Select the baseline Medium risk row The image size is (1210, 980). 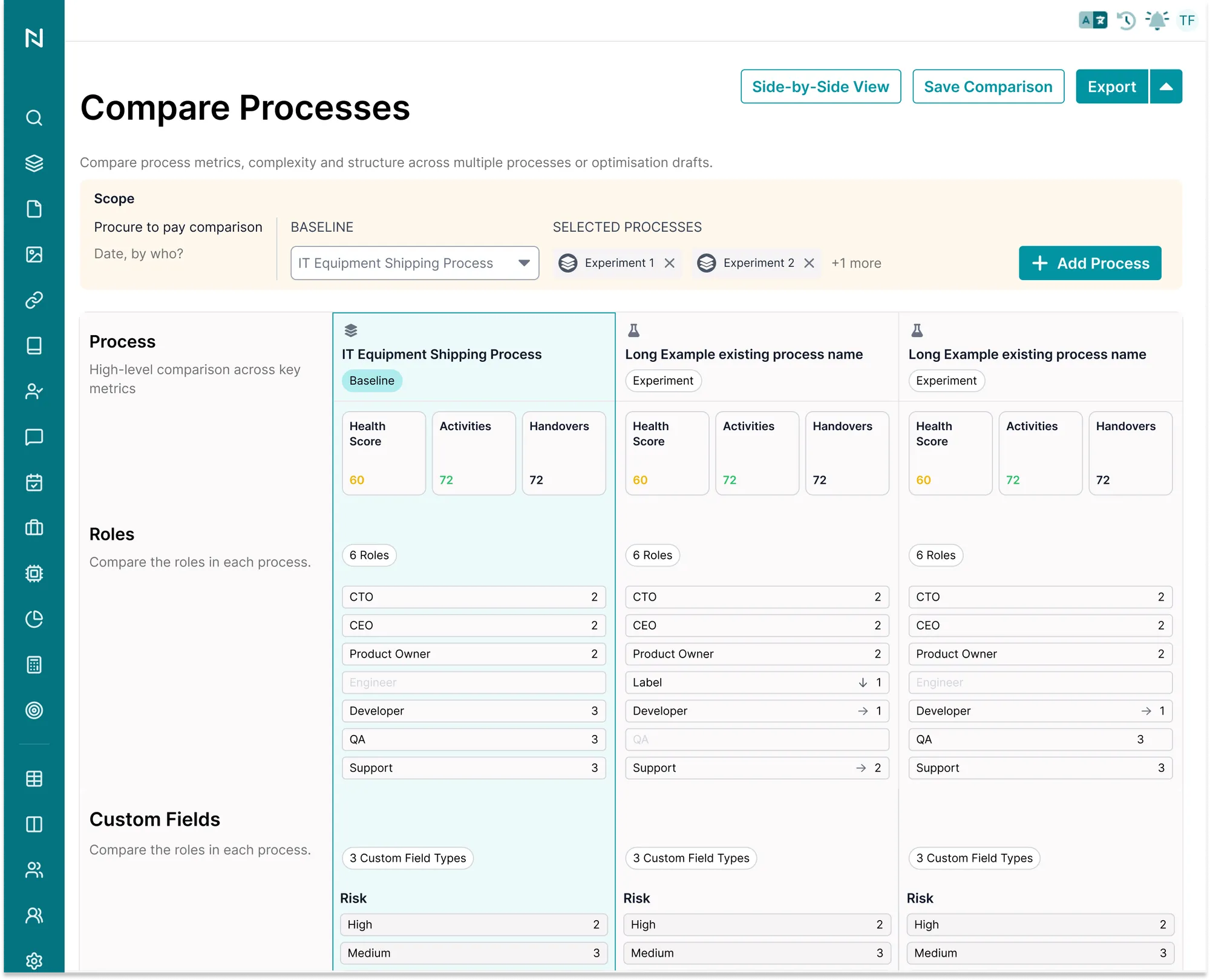(474, 953)
